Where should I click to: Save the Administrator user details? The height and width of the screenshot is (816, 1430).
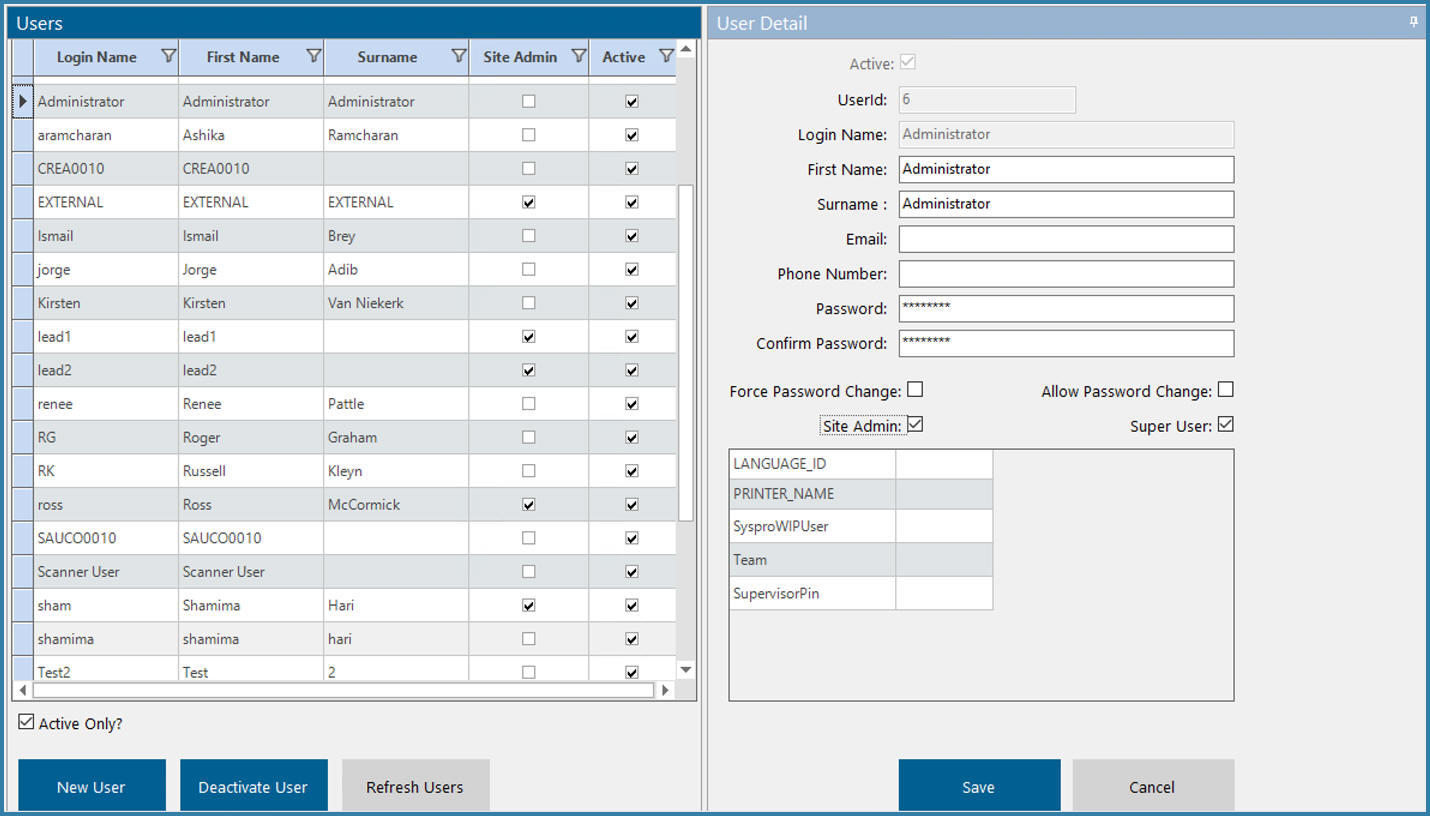[x=978, y=787]
